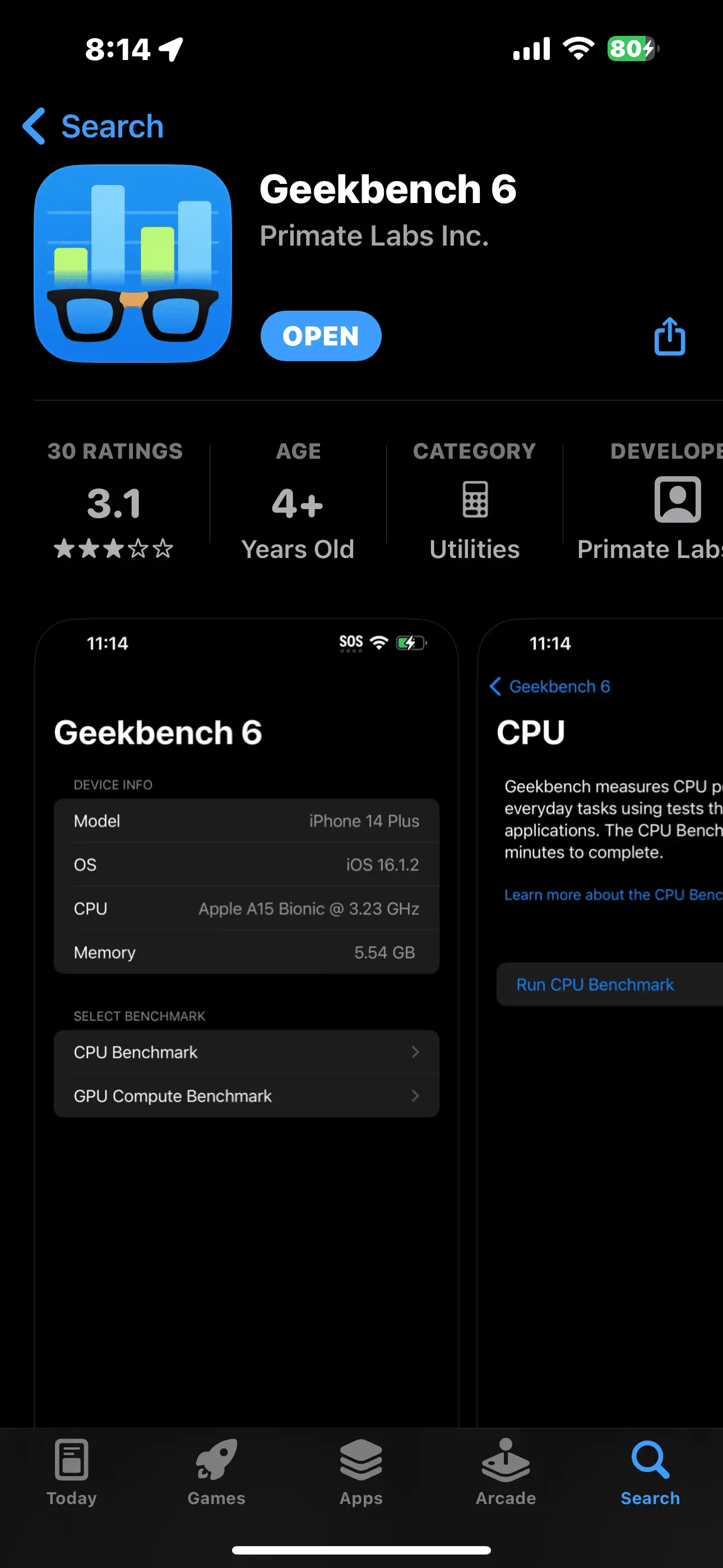The width and height of the screenshot is (723, 1568).
Task: Tap the Geekbench 6 app icon
Action: [133, 264]
